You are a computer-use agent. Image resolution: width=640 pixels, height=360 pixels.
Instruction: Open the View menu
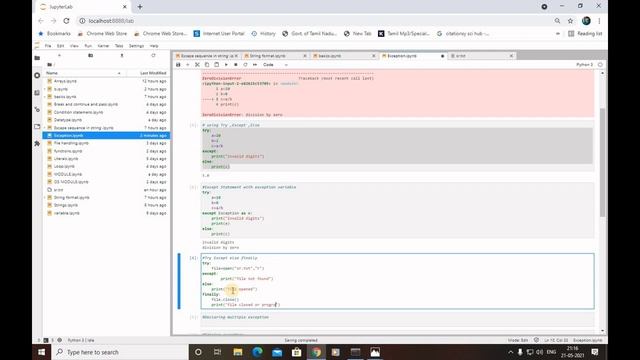pos(74,46)
